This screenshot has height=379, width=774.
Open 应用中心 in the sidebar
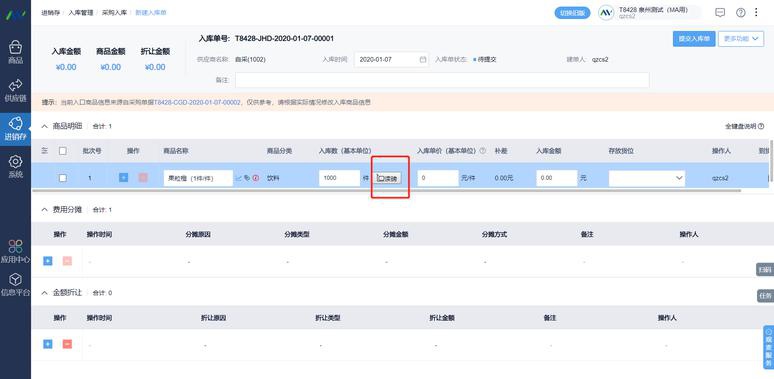15,251
